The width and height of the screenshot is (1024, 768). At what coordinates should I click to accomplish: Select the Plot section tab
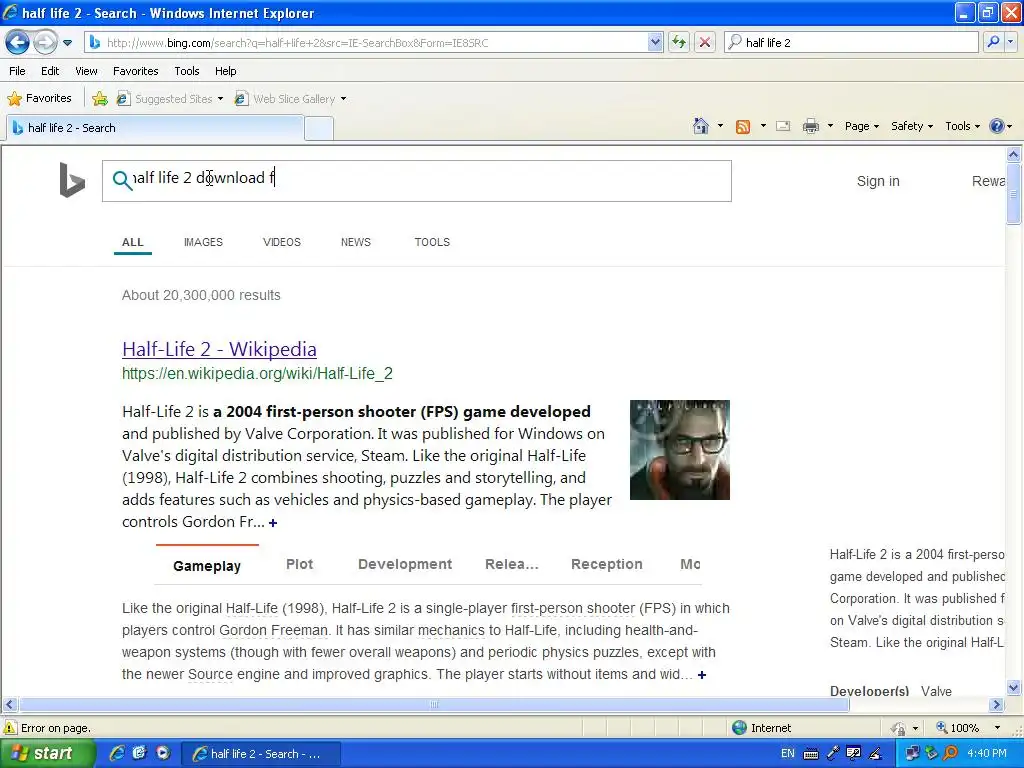point(299,564)
